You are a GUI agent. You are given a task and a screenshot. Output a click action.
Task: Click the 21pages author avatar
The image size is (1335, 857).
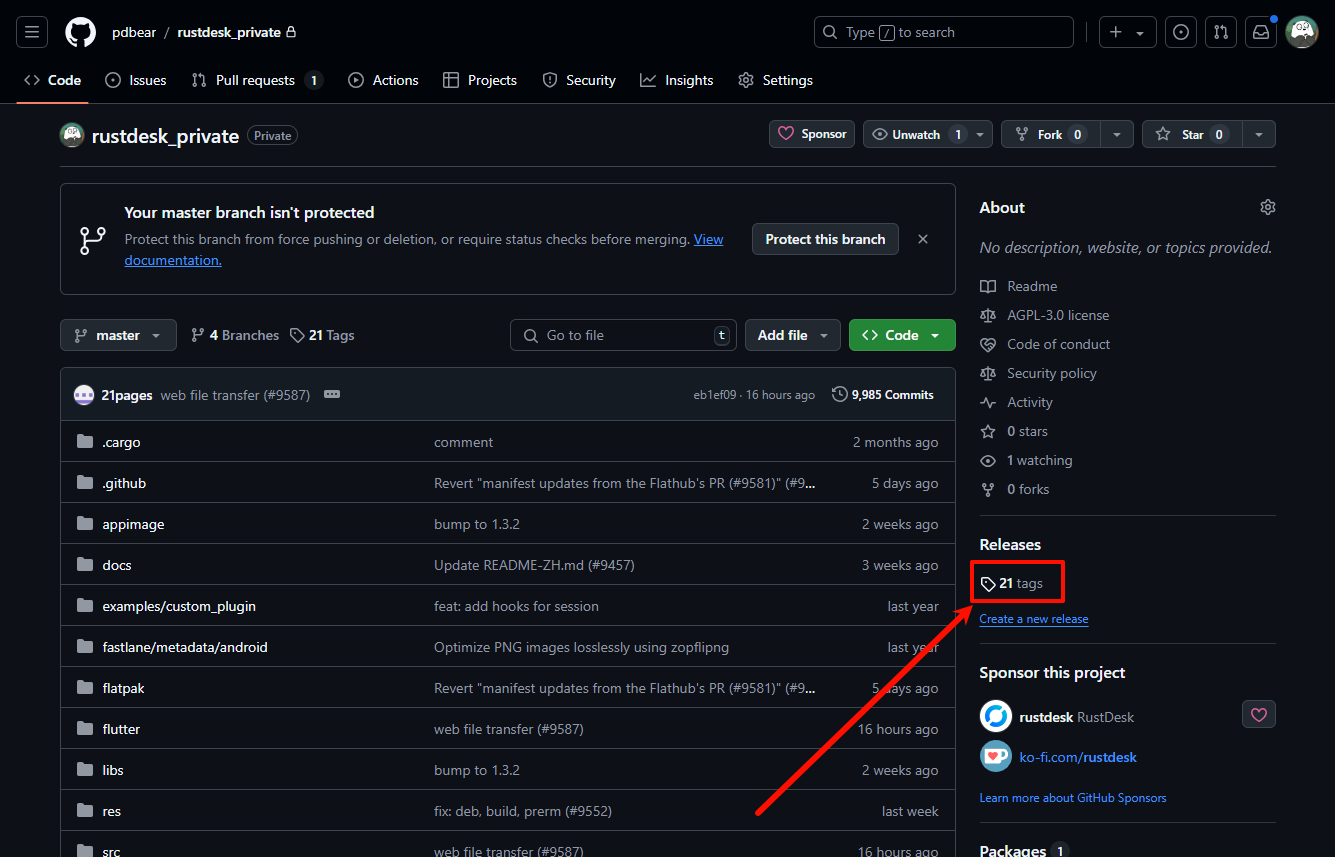click(x=84, y=395)
